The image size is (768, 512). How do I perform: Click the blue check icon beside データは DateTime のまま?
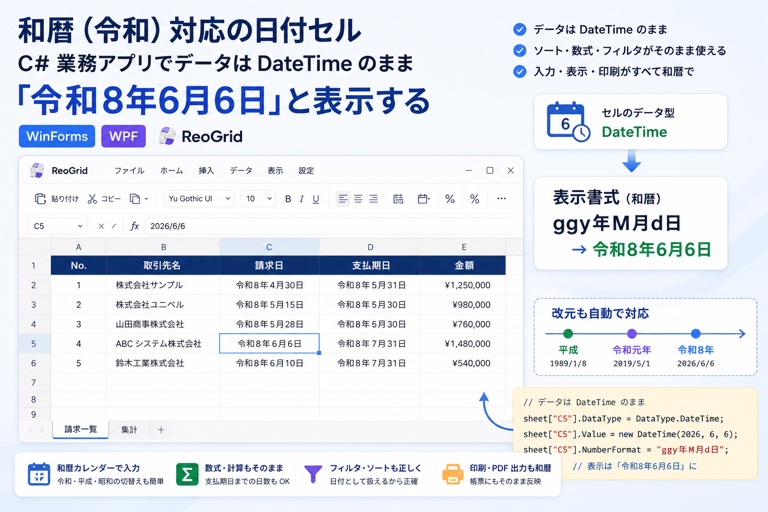coord(520,29)
